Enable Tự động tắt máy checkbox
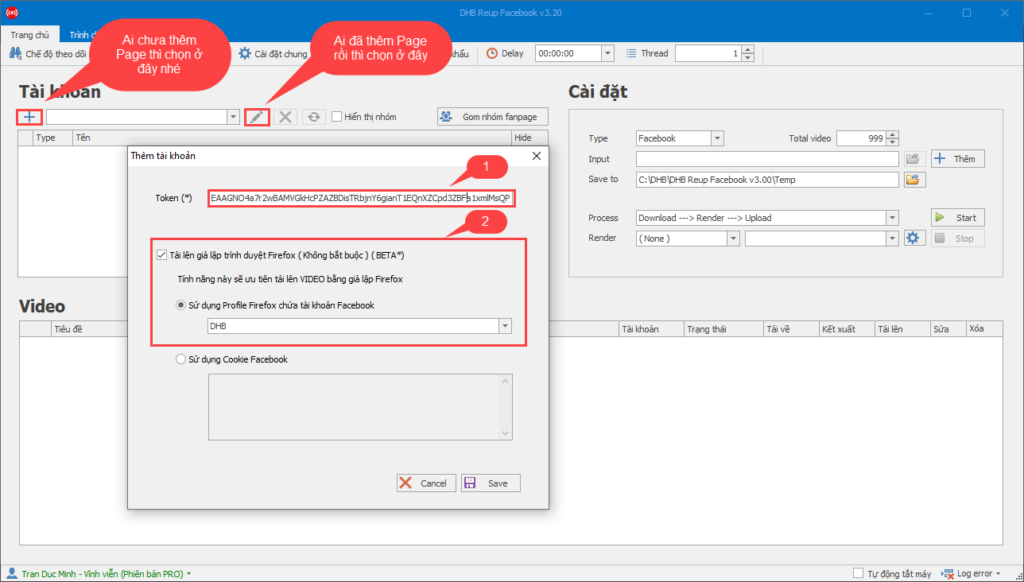The height and width of the screenshot is (582, 1024). click(859, 573)
